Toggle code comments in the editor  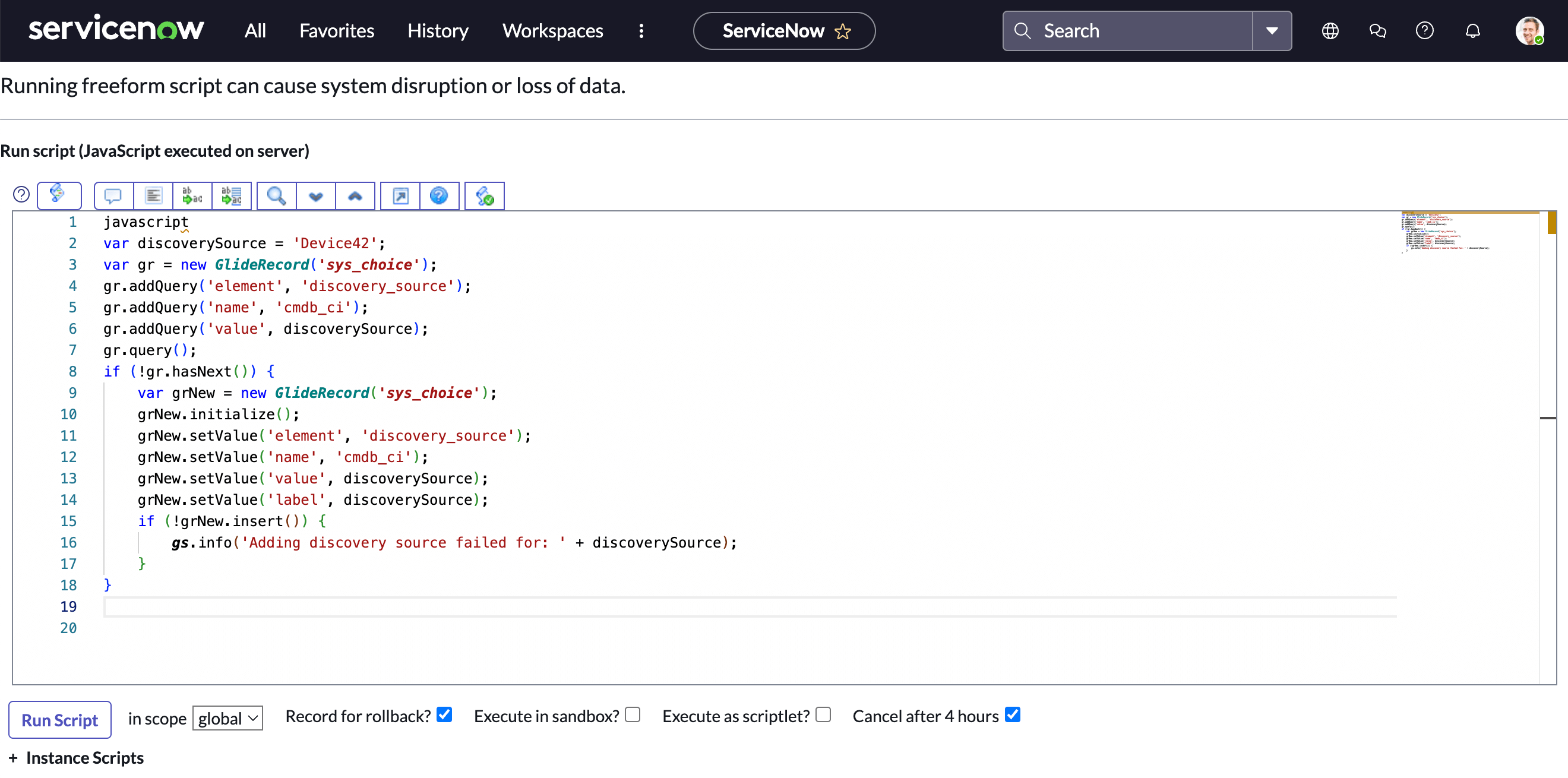(x=113, y=195)
